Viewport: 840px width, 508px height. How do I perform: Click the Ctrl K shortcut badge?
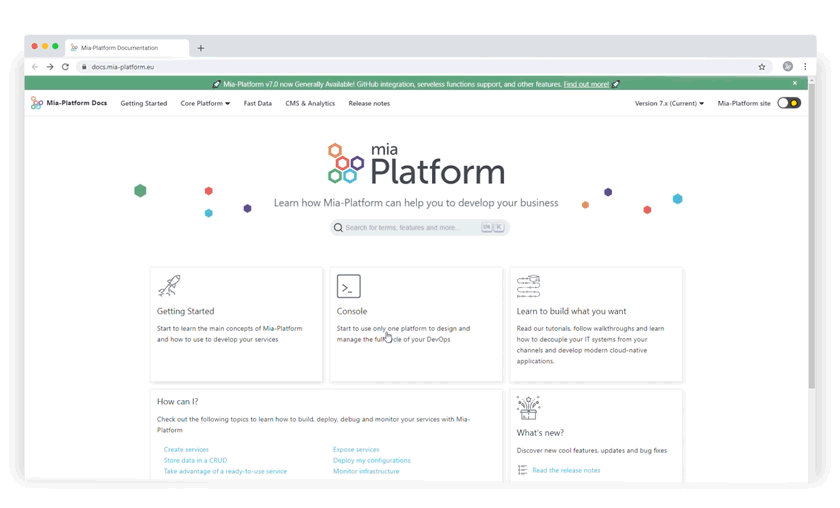(x=492, y=227)
